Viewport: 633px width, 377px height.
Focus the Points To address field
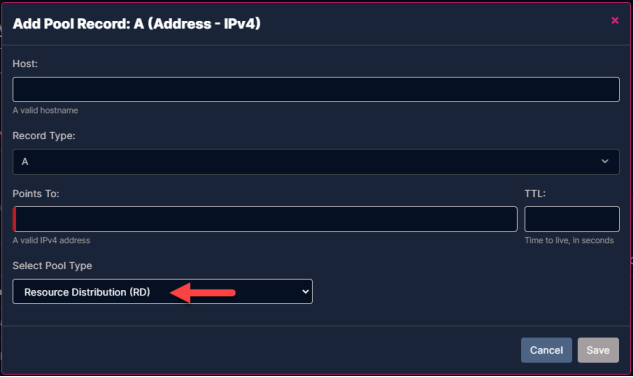(265, 219)
